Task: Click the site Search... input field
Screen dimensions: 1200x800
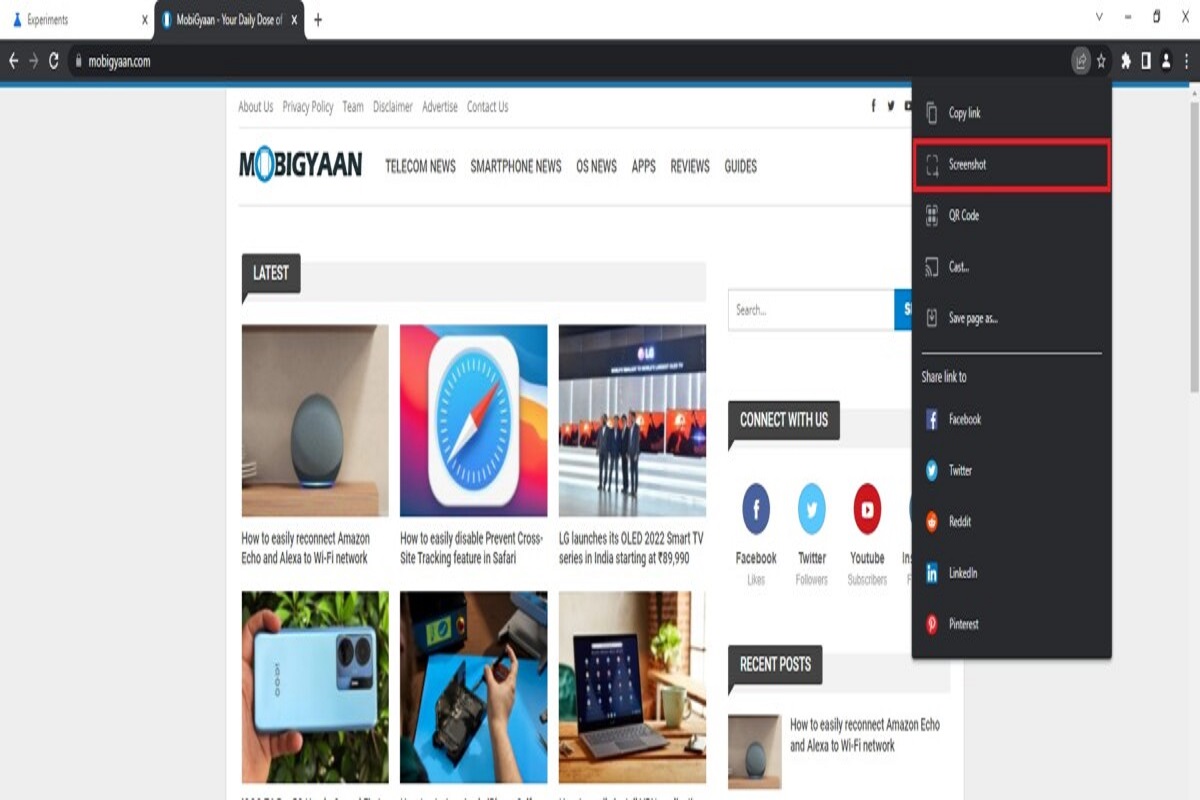Action: [811, 310]
